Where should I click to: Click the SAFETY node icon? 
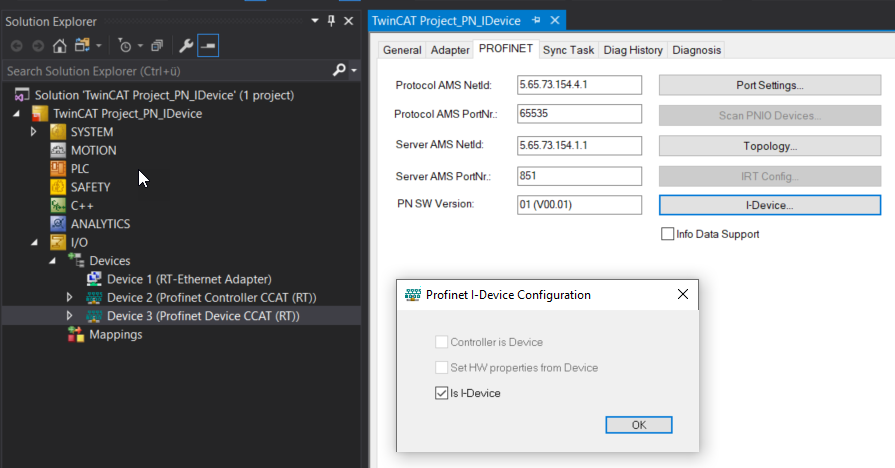pos(58,187)
